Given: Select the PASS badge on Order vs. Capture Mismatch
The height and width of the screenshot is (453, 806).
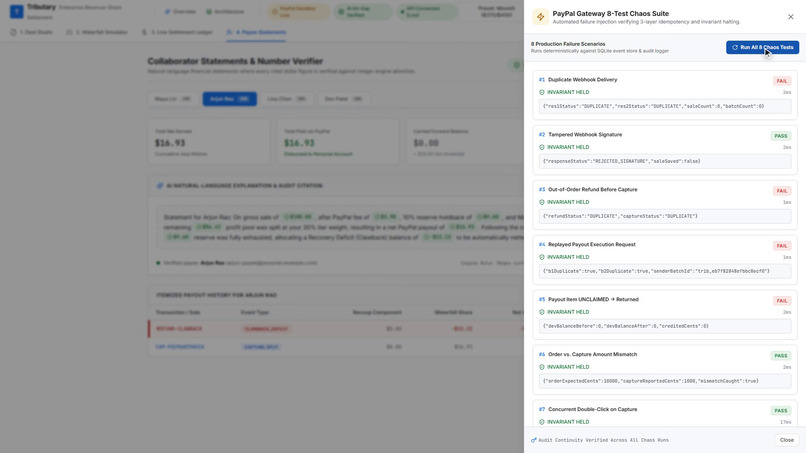Looking at the screenshot, I should 781,356.
